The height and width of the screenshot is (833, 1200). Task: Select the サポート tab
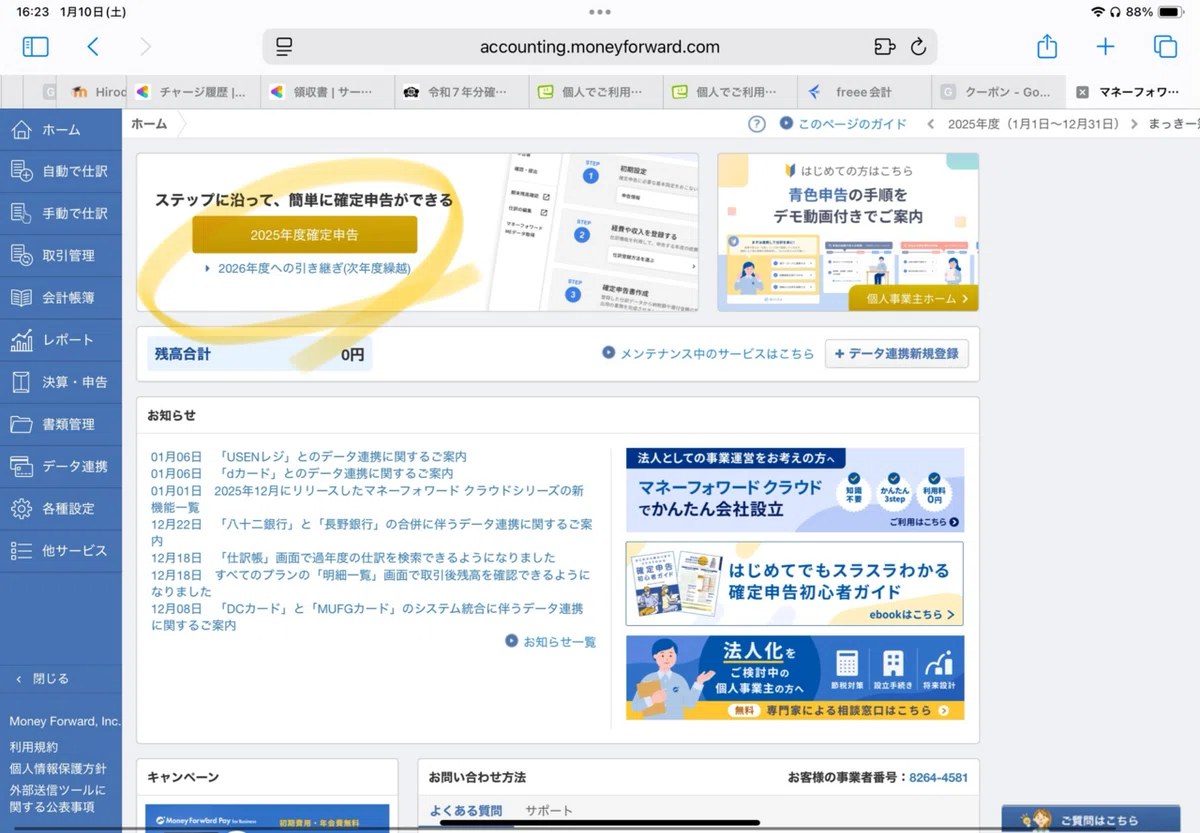pos(549,811)
